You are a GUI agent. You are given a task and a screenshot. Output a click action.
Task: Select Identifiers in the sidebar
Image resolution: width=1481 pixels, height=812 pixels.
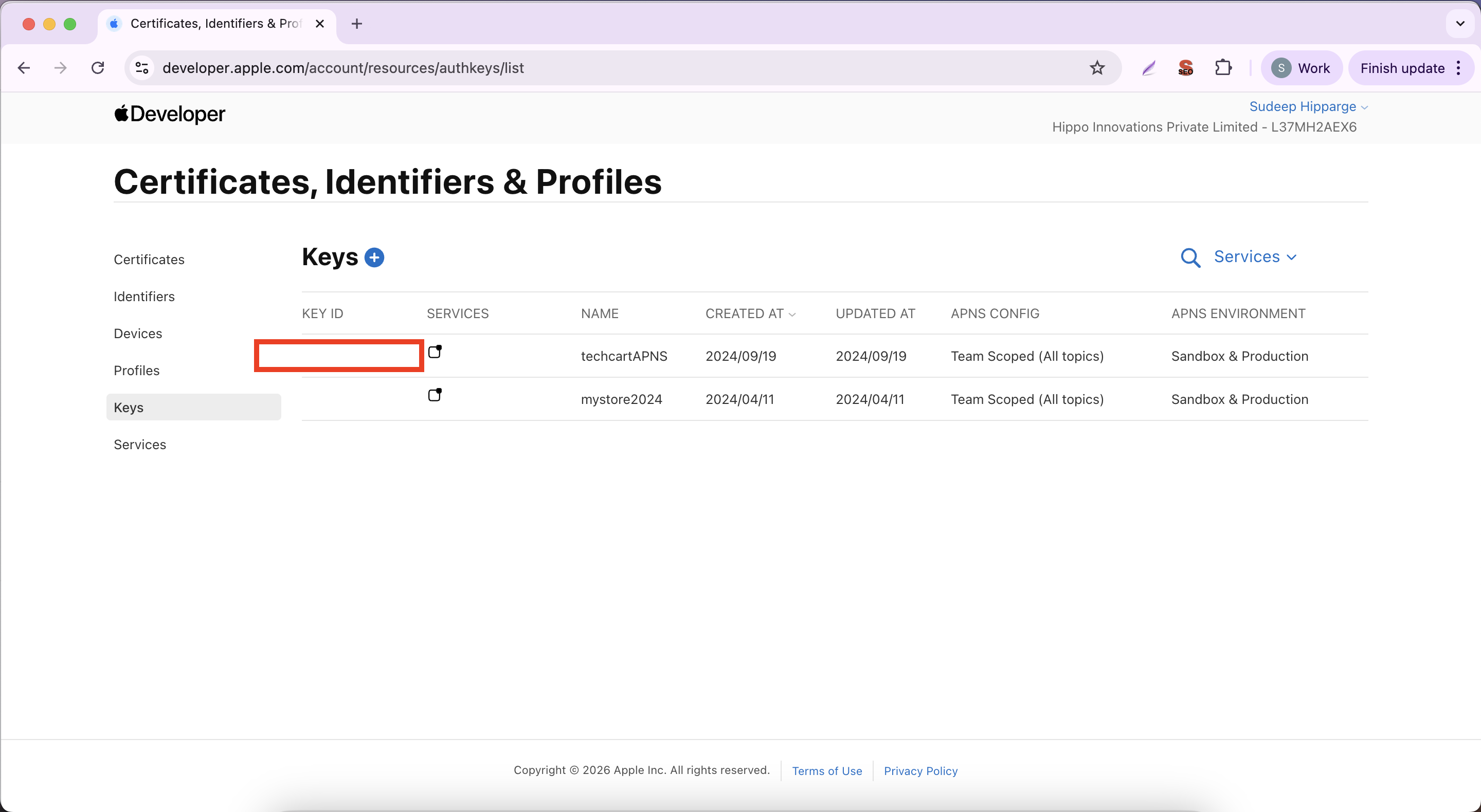pos(145,297)
